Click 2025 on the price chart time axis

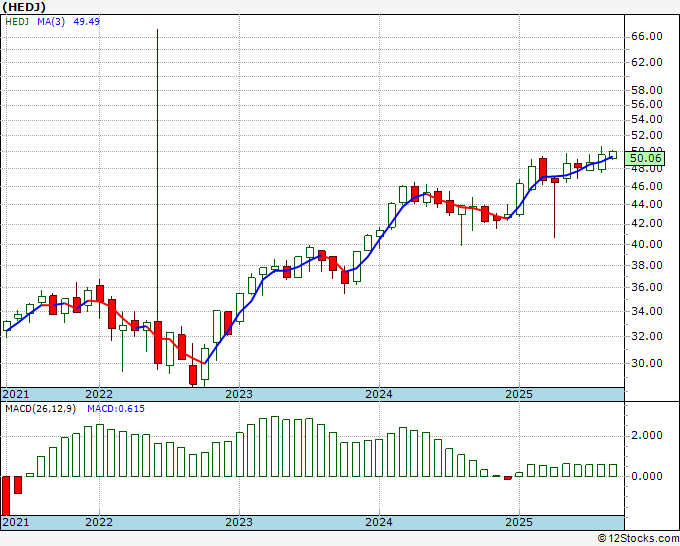coord(519,394)
